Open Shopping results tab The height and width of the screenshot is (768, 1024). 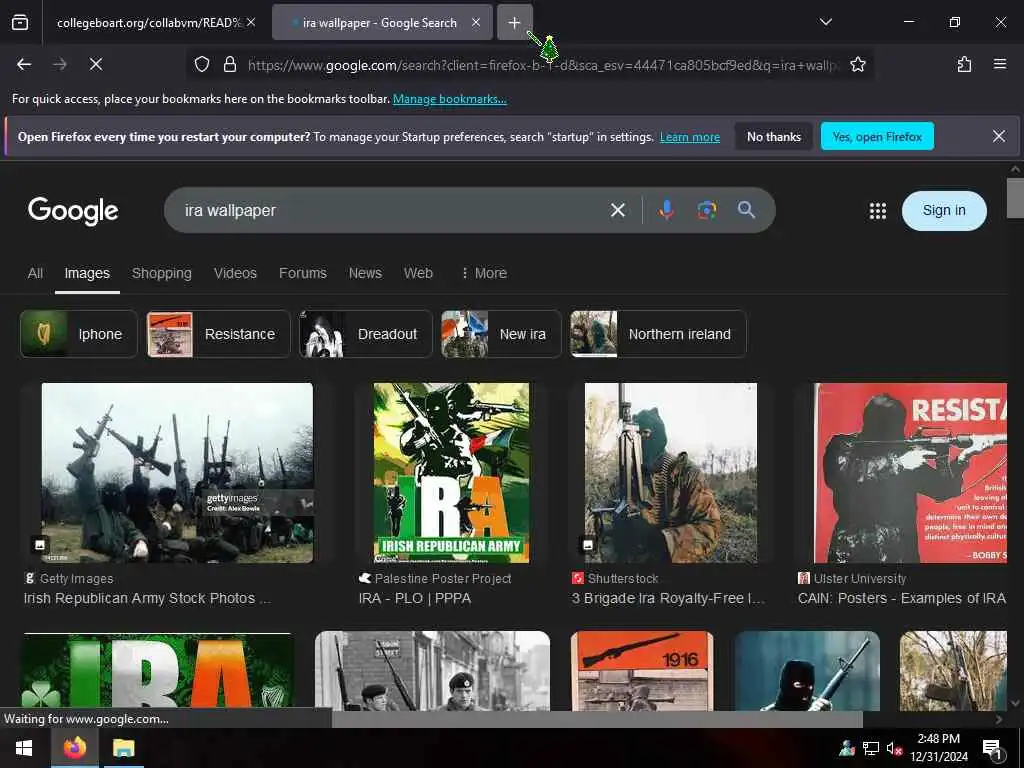pyautogui.click(x=162, y=273)
